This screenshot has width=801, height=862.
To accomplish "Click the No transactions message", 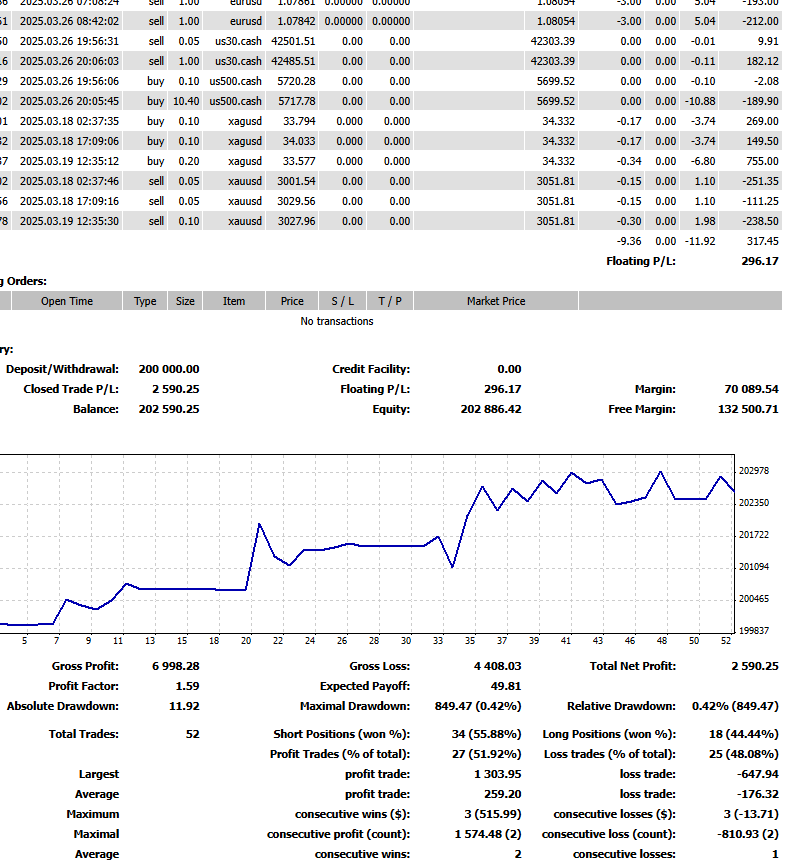I will 337,321.
